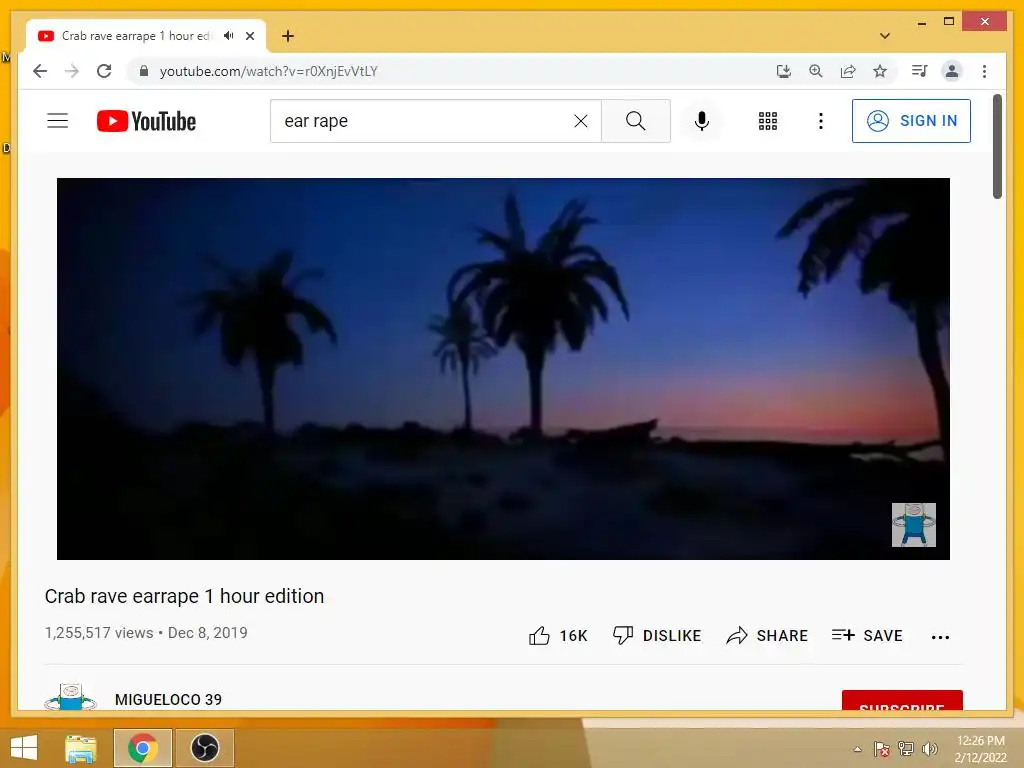Screen dimensions: 1024x768
Task: Open the media controls icon in Chrome toolbar
Action: click(920, 71)
